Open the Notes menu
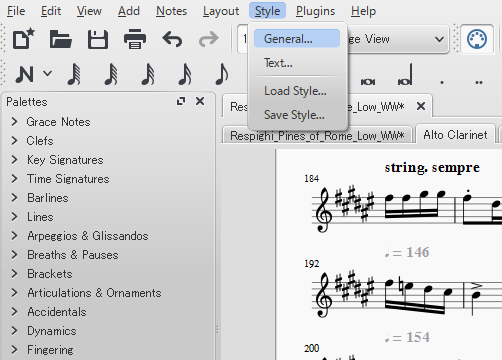502x360 pixels. point(172,11)
